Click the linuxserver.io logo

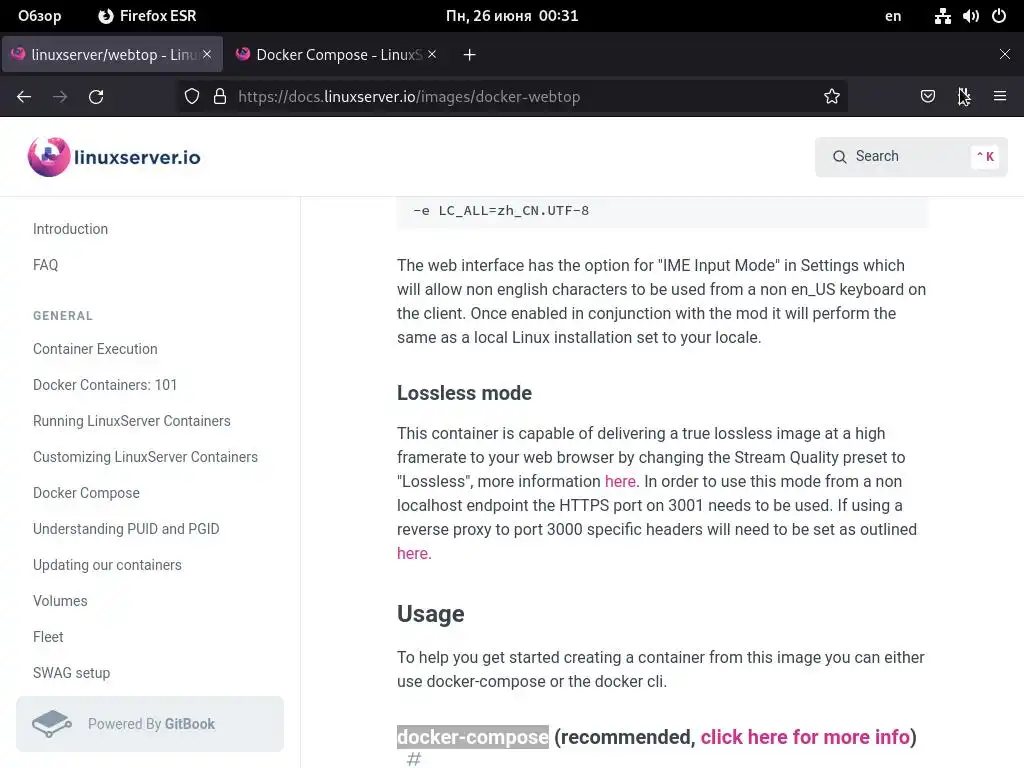(x=114, y=157)
